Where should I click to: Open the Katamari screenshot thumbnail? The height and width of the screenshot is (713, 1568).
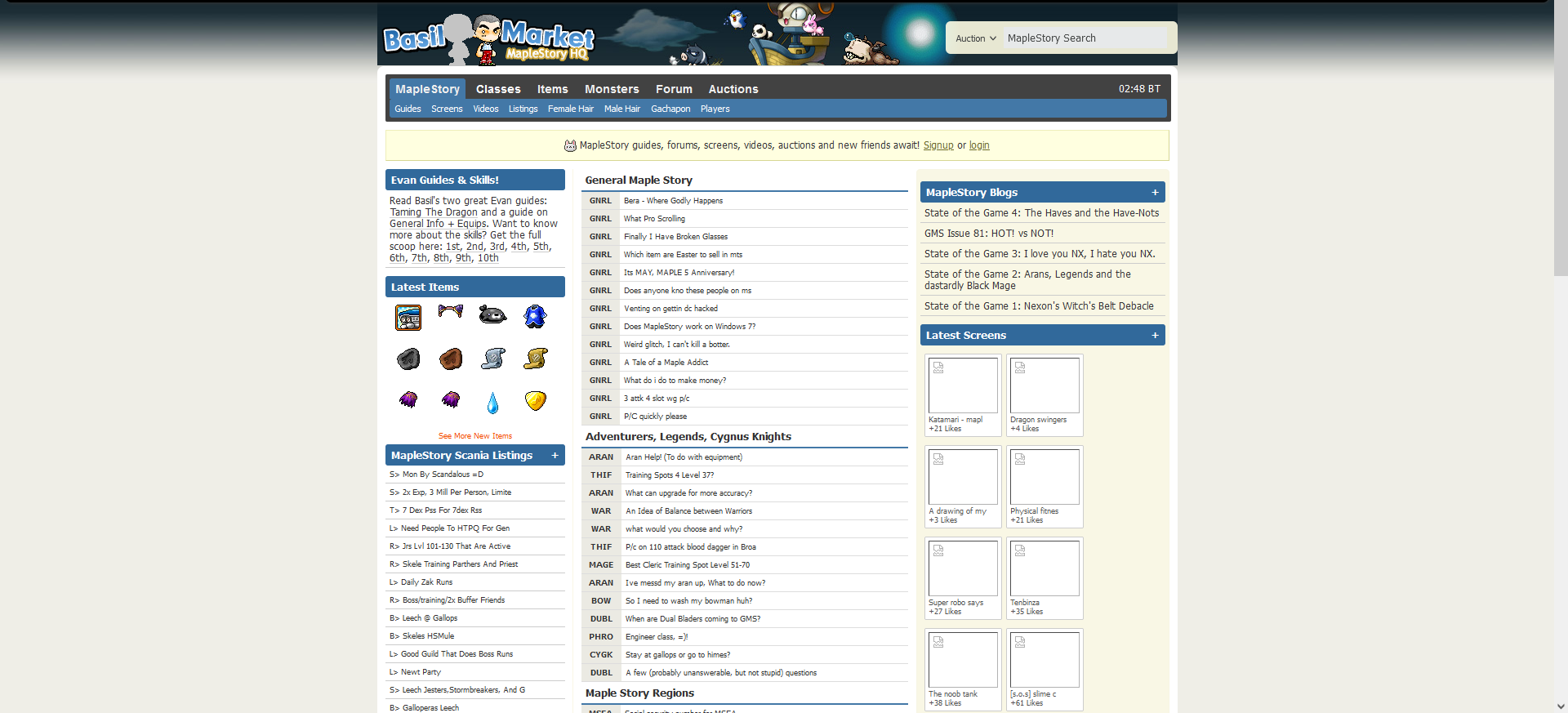[x=963, y=385]
